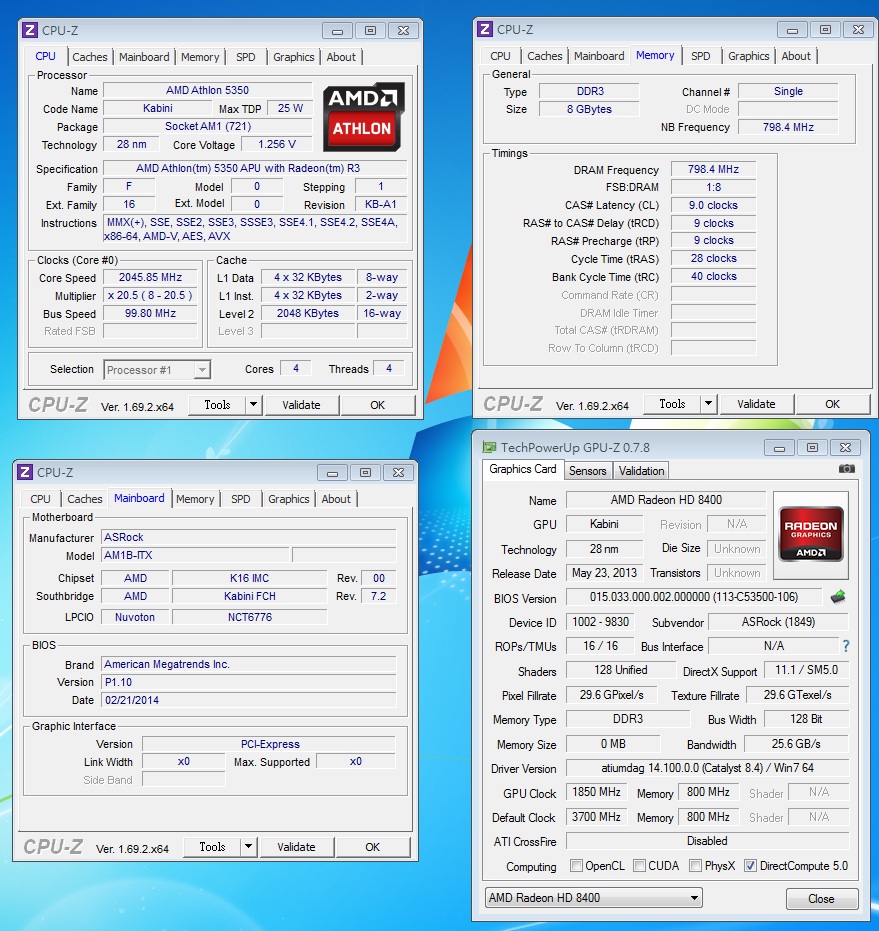The height and width of the screenshot is (931, 879).
Task: Click Validate button in Memory window
Action: [756, 404]
